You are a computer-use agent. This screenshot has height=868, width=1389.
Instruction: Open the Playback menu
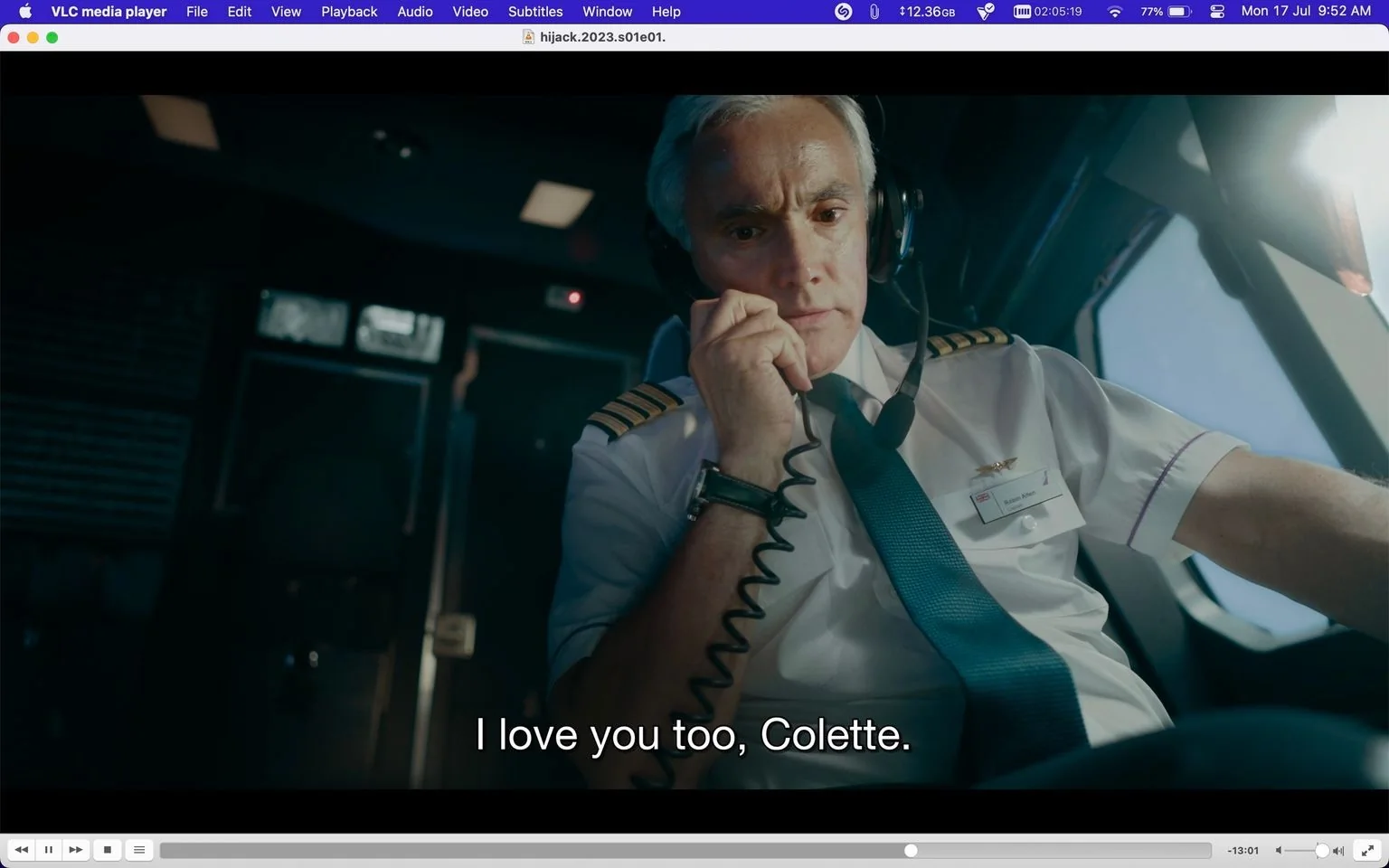tap(349, 12)
